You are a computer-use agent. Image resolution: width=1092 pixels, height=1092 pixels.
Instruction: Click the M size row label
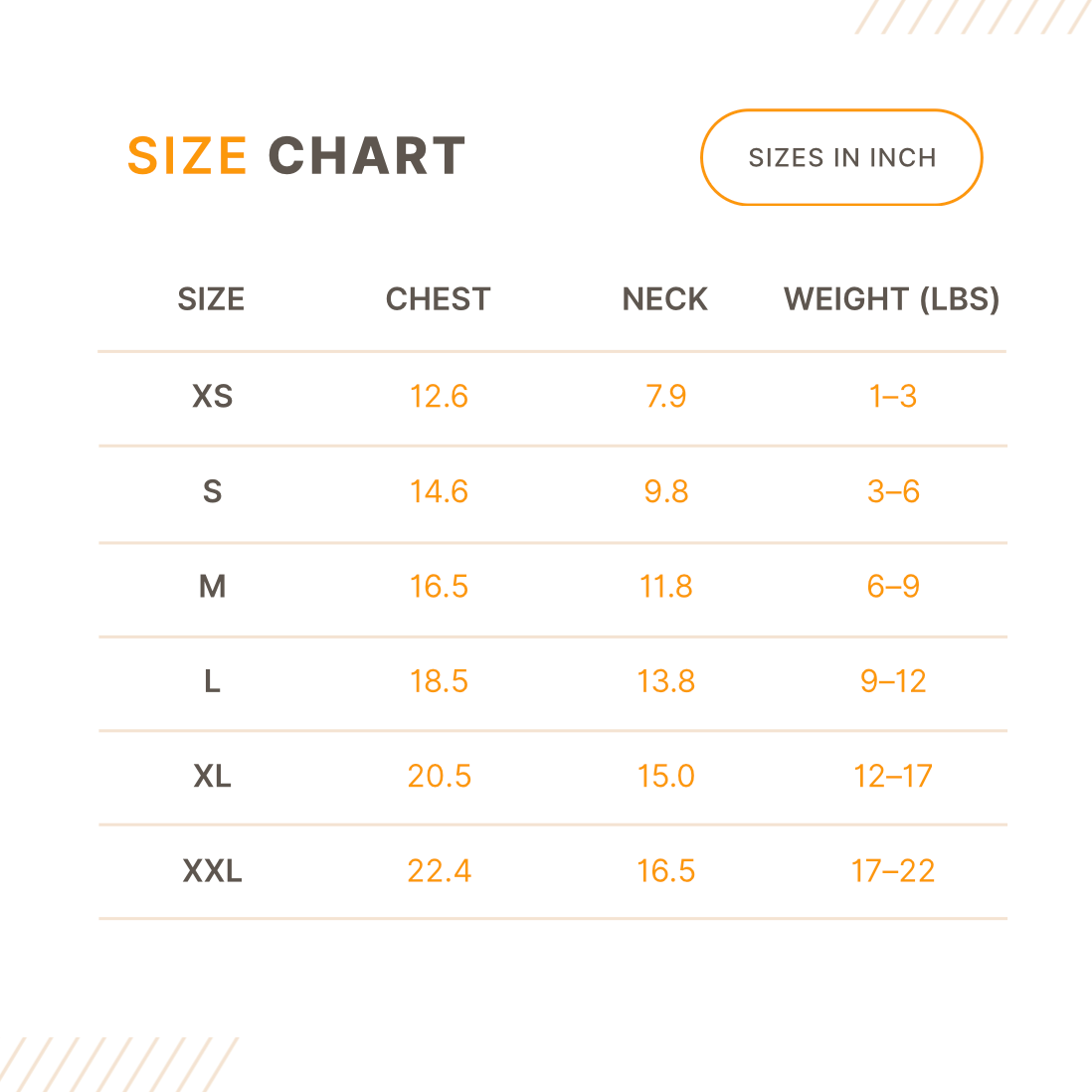coord(212,587)
